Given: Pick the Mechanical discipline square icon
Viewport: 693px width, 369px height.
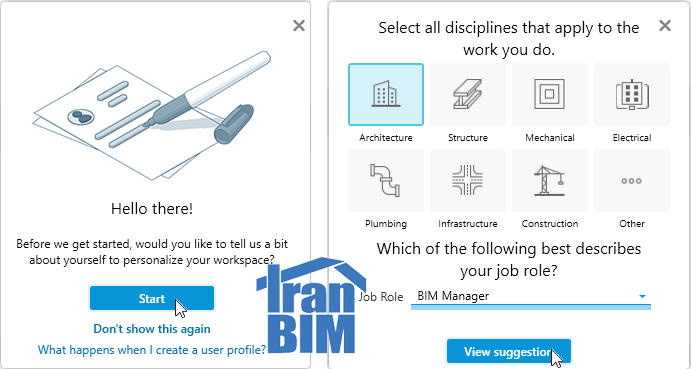Looking at the screenshot, I should pyautogui.click(x=550, y=94).
